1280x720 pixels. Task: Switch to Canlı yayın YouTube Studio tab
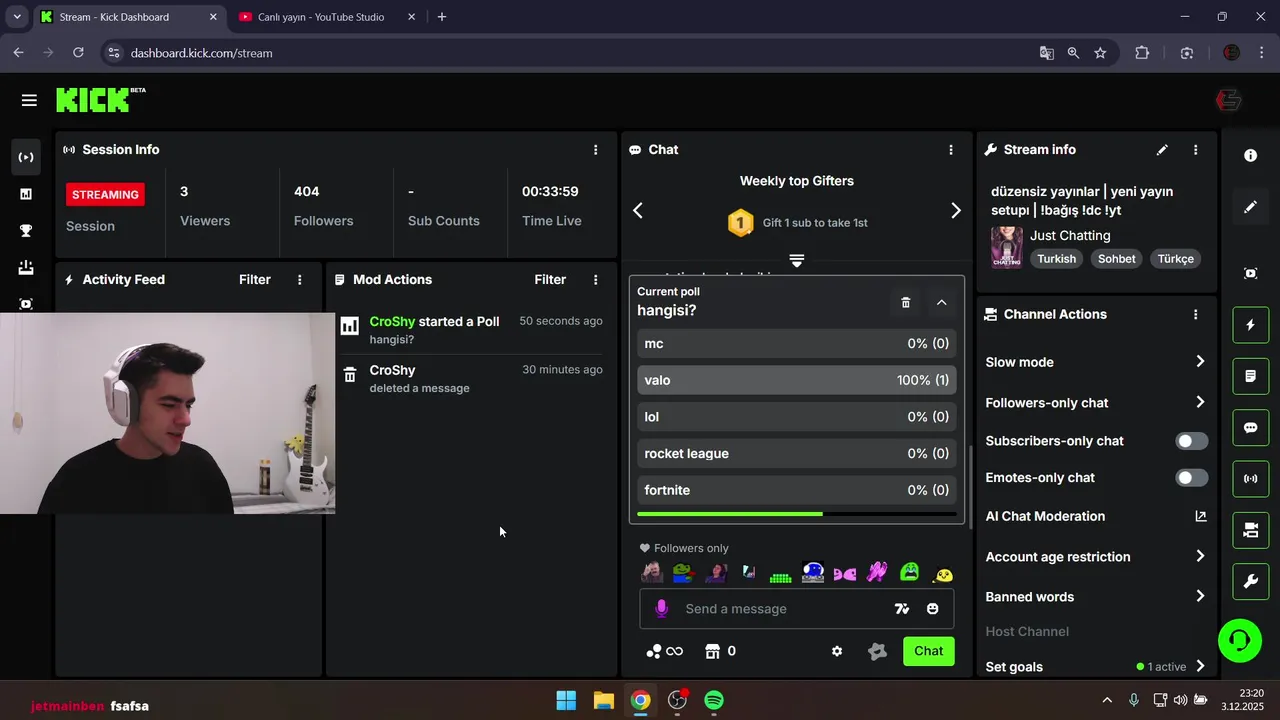coord(323,17)
